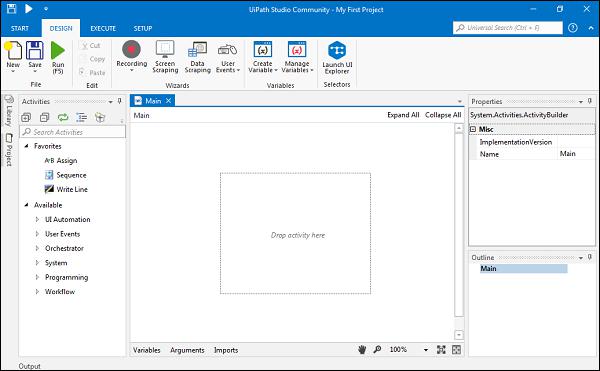Open the Imports panel at bottom
This screenshot has width=600, height=371.
coord(226,350)
